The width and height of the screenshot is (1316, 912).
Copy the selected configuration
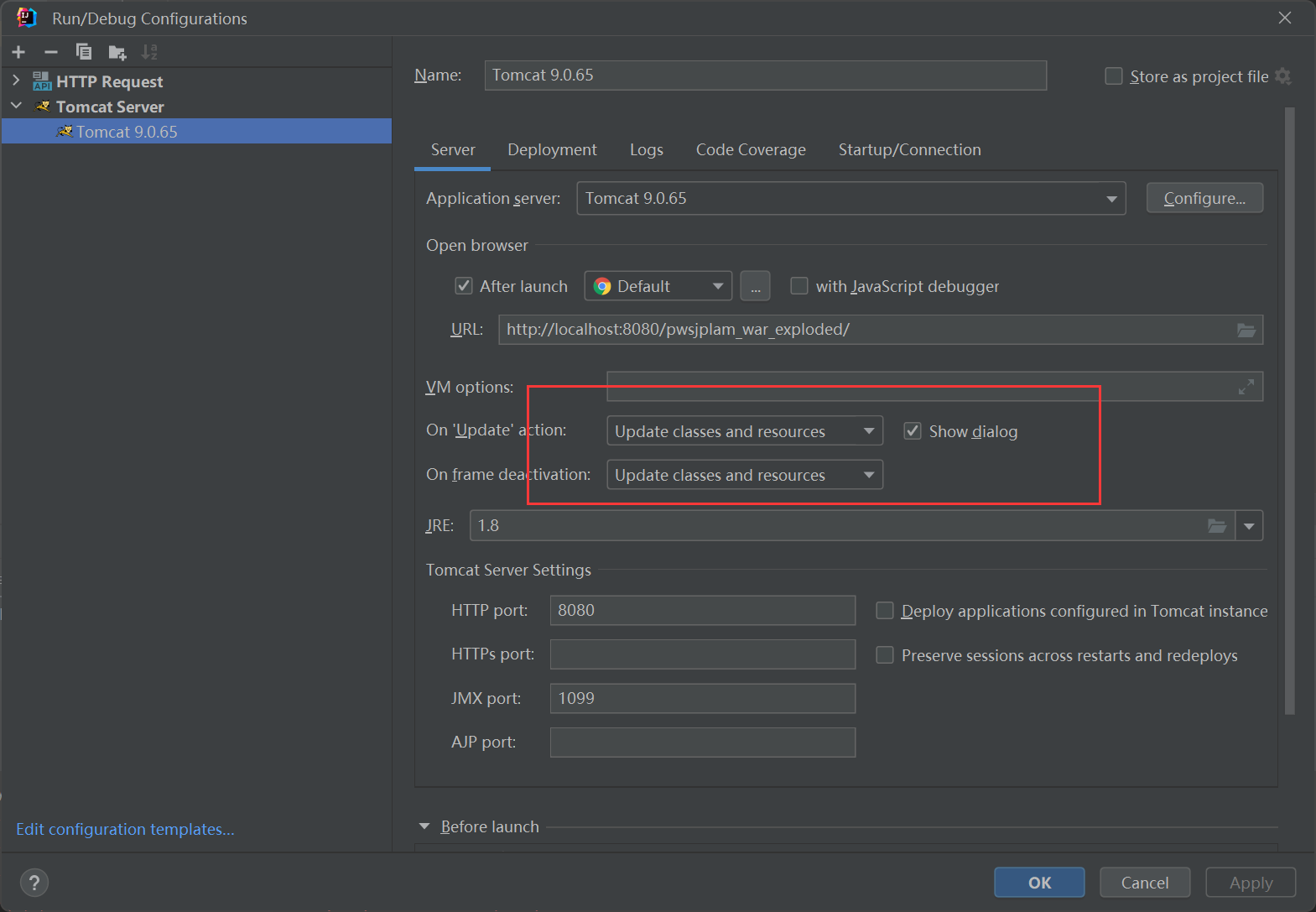[x=84, y=52]
